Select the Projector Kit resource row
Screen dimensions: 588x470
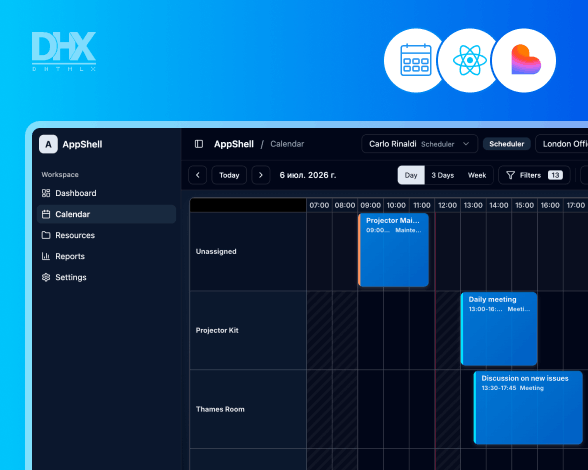coord(248,330)
